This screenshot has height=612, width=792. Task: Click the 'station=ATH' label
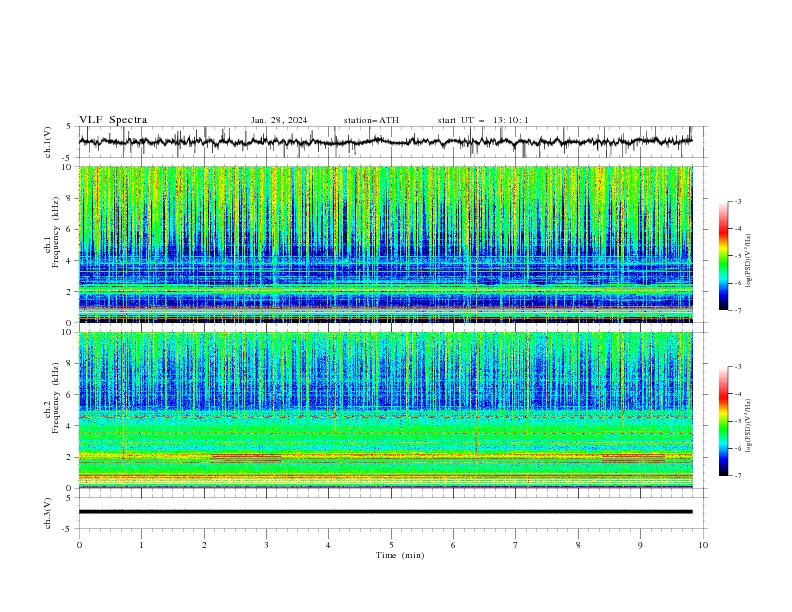(371, 120)
